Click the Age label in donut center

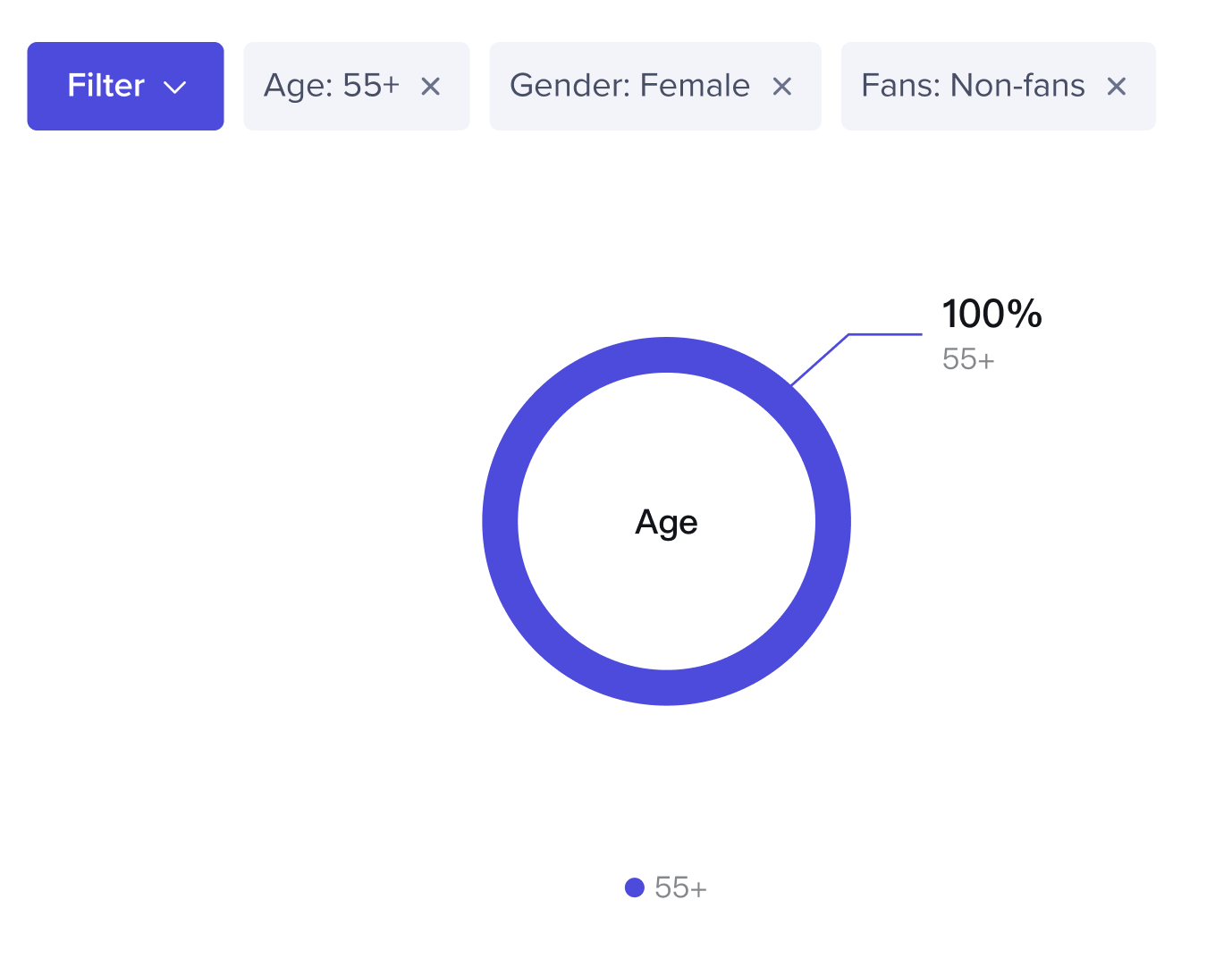[666, 522]
